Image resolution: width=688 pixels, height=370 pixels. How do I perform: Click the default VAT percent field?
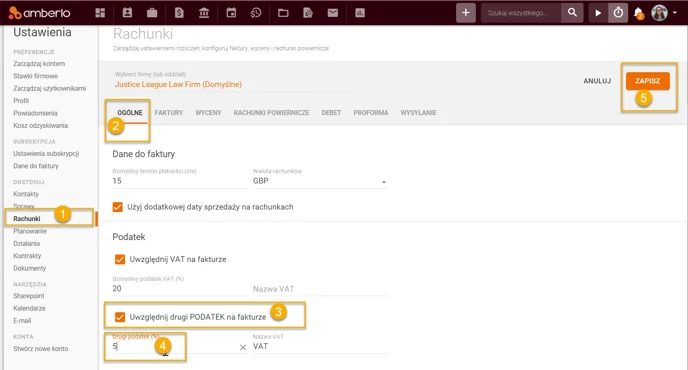click(x=180, y=288)
